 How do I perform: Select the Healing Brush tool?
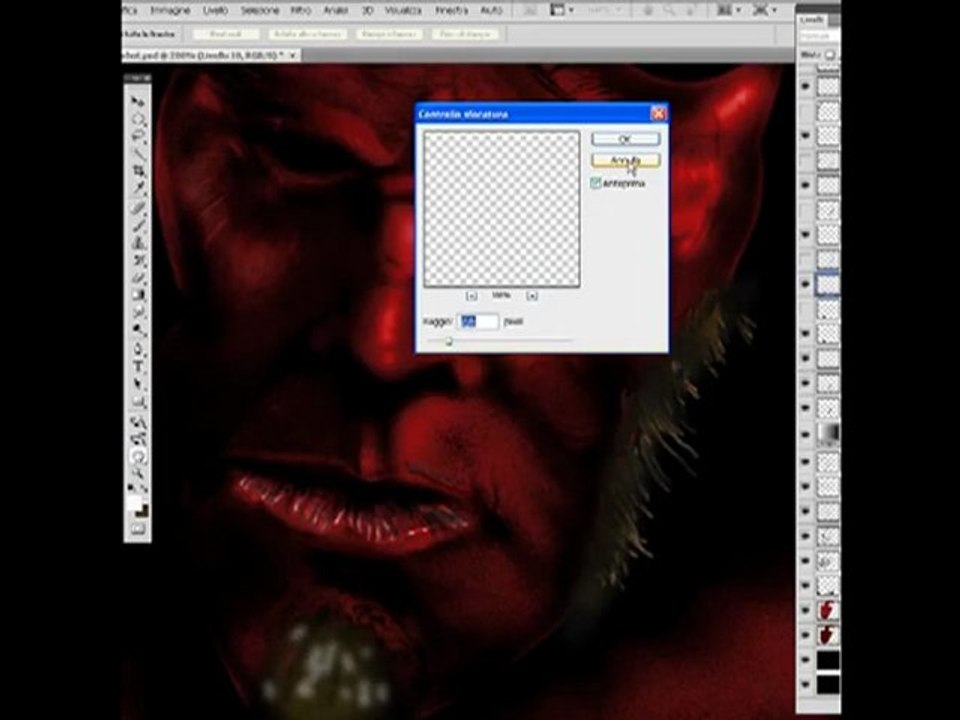138,208
